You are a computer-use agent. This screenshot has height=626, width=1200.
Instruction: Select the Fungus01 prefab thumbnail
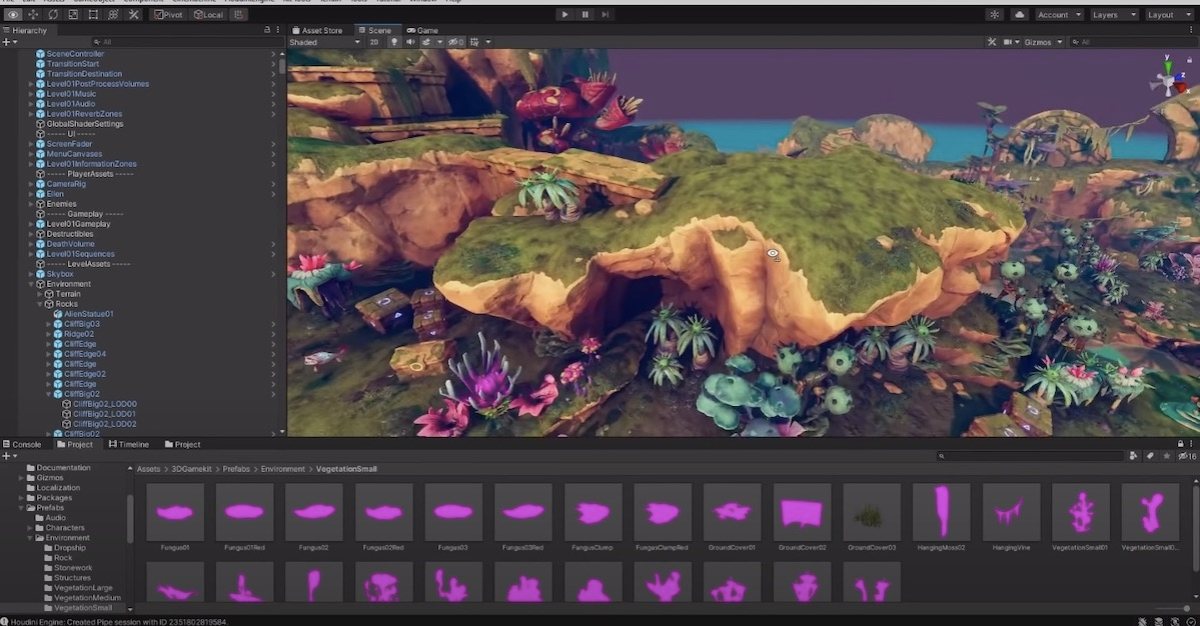point(174,511)
